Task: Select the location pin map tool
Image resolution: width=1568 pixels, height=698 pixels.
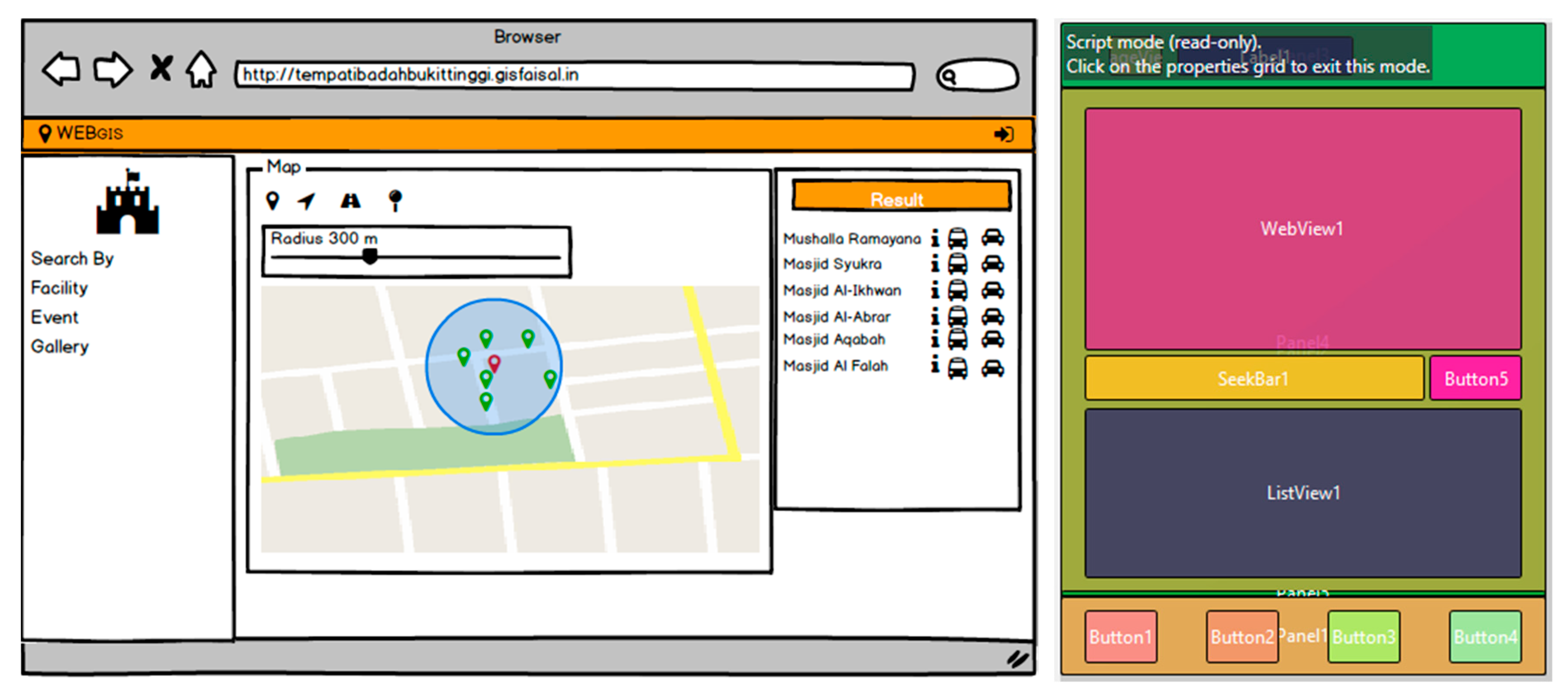Action: 273,200
